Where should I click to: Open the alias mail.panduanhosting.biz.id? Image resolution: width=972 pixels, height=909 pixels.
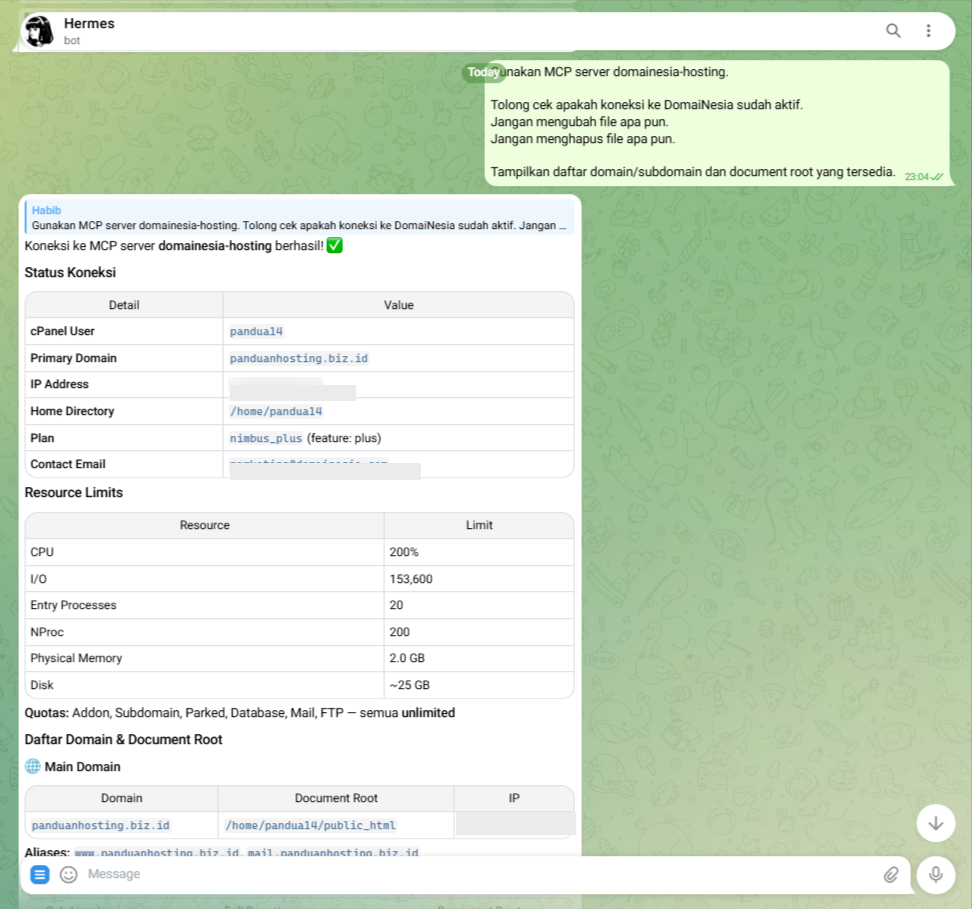click(333, 852)
